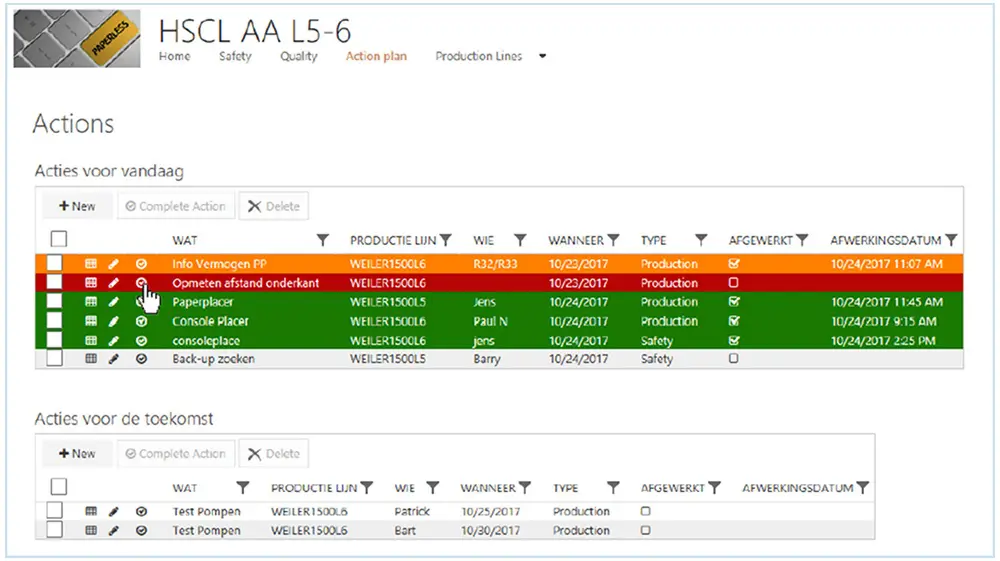Open AFGEWERKT filter in today's actions
The image size is (1000, 561).
tap(802, 240)
